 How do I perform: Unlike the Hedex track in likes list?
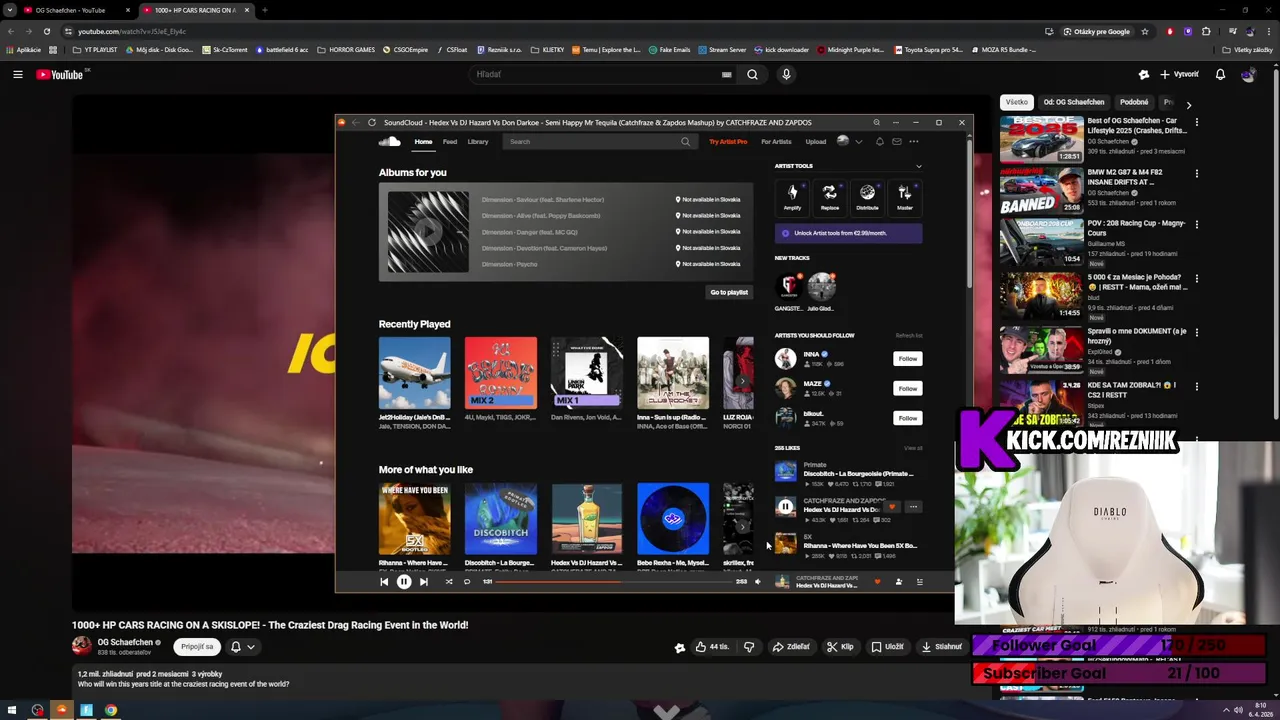click(x=892, y=507)
